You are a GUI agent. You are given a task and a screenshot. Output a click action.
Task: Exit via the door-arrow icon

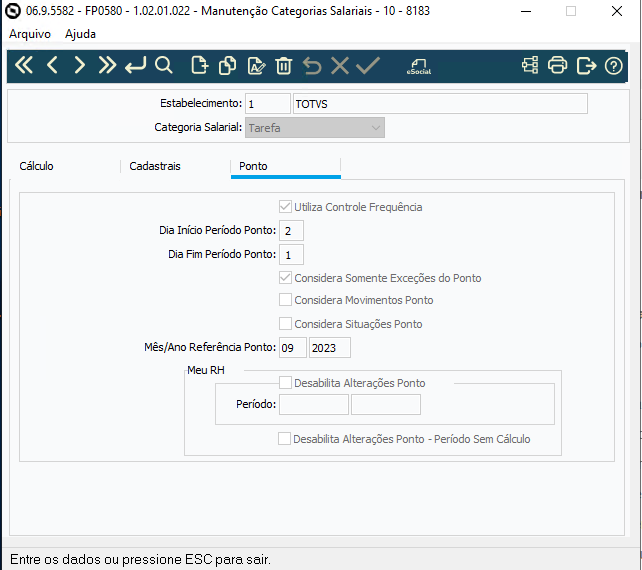(586, 66)
